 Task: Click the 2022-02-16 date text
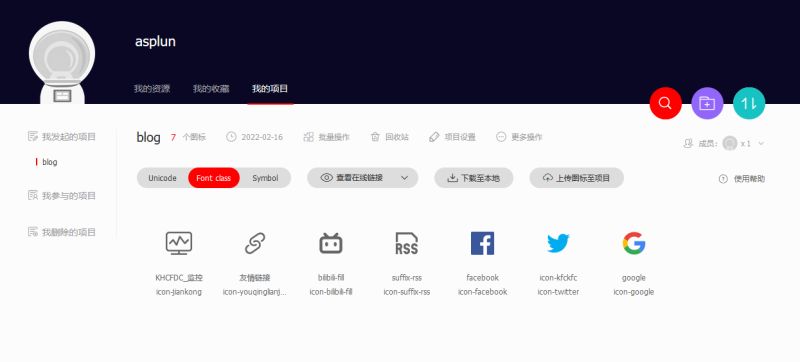pos(262,137)
